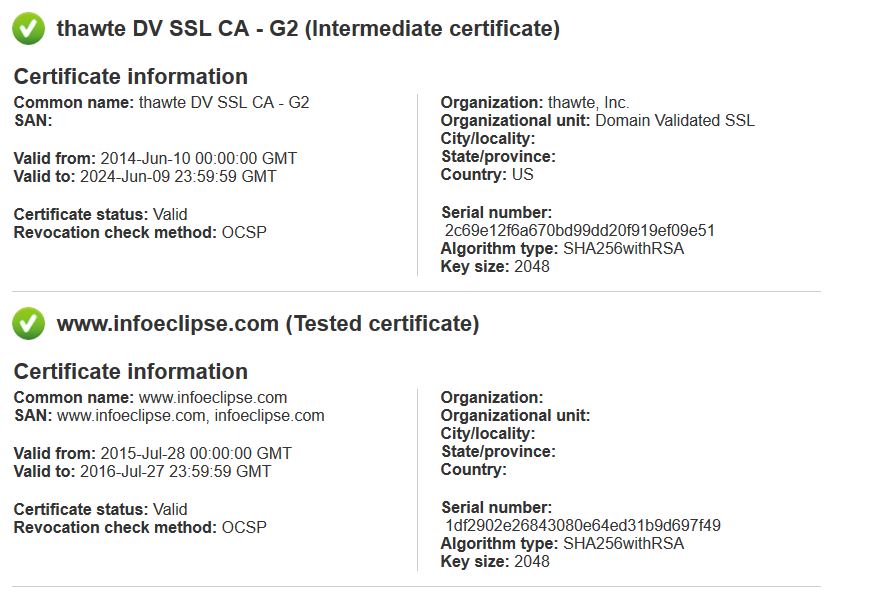872x597 pixels.
Task: Click the Country value US
Action: coord(522,175)
